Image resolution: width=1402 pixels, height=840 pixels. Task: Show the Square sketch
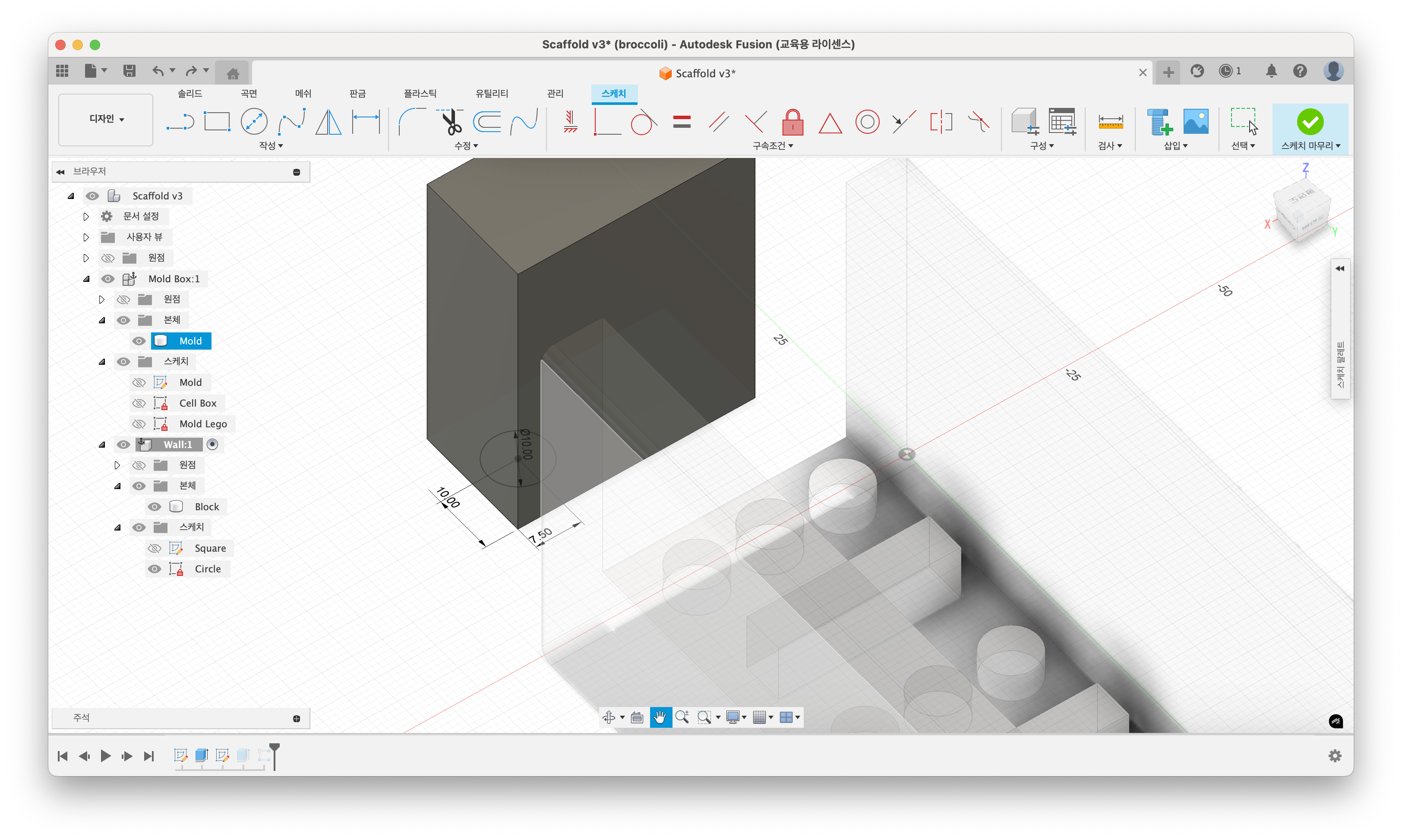click(x=154, y=549)
